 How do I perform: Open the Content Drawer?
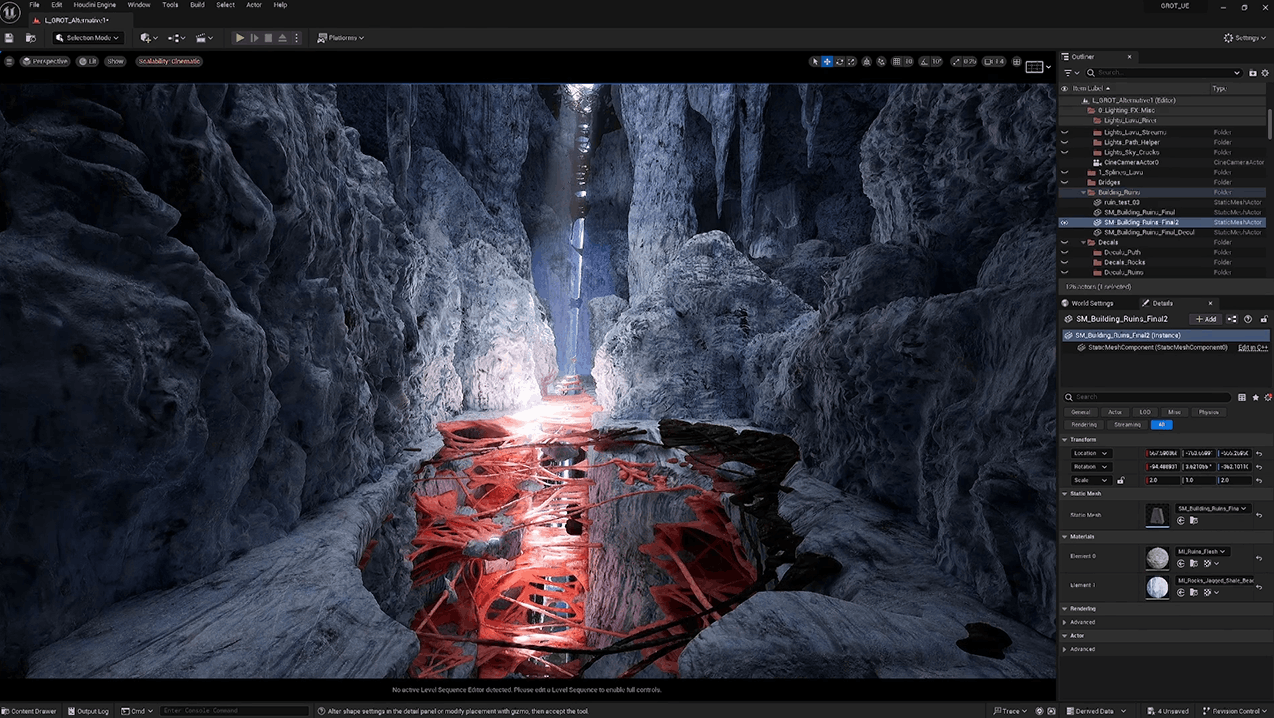click(29, 711)
